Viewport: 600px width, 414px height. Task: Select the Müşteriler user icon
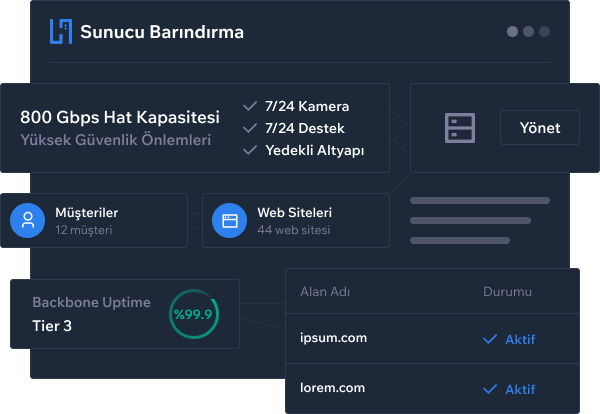(x=28, y=220)
